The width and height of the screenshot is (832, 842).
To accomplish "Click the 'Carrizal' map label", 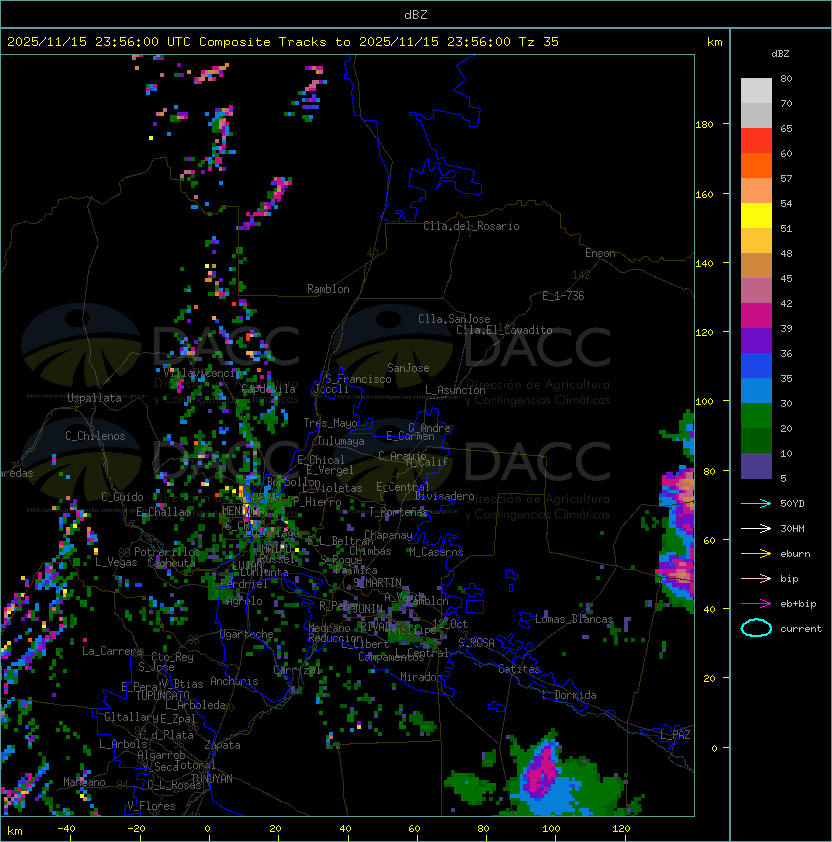I will click(297, 670).
